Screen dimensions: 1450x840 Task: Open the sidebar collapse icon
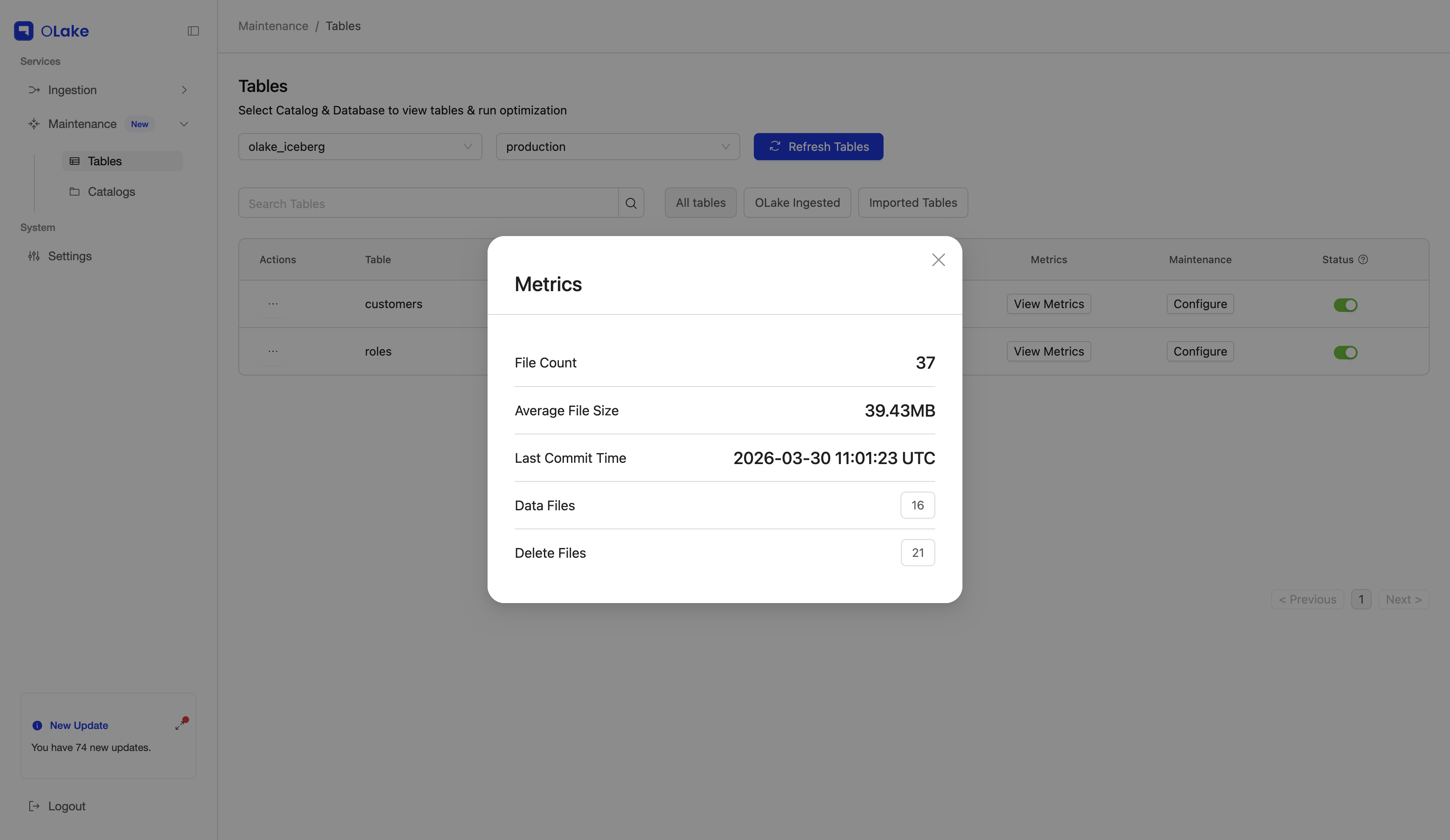[x=193, y=31]
